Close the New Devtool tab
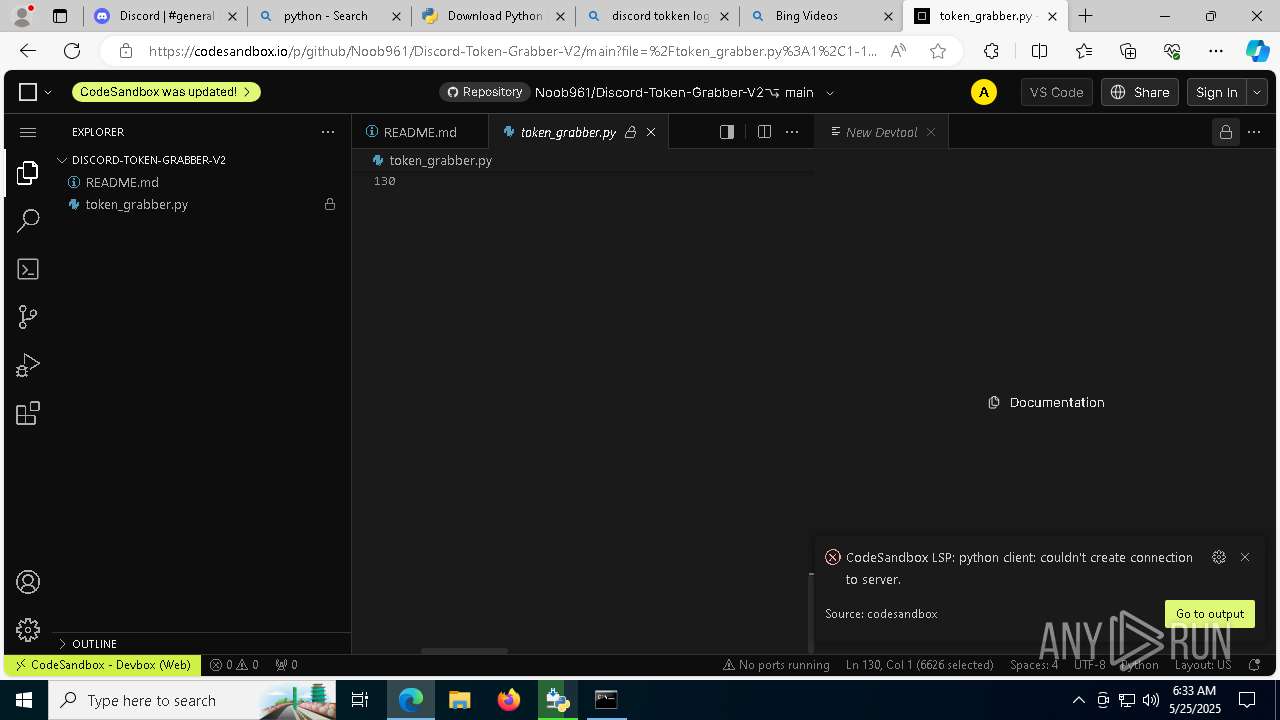The height and width of the screenshot is (720, 1280). click(x=931, y=132)
